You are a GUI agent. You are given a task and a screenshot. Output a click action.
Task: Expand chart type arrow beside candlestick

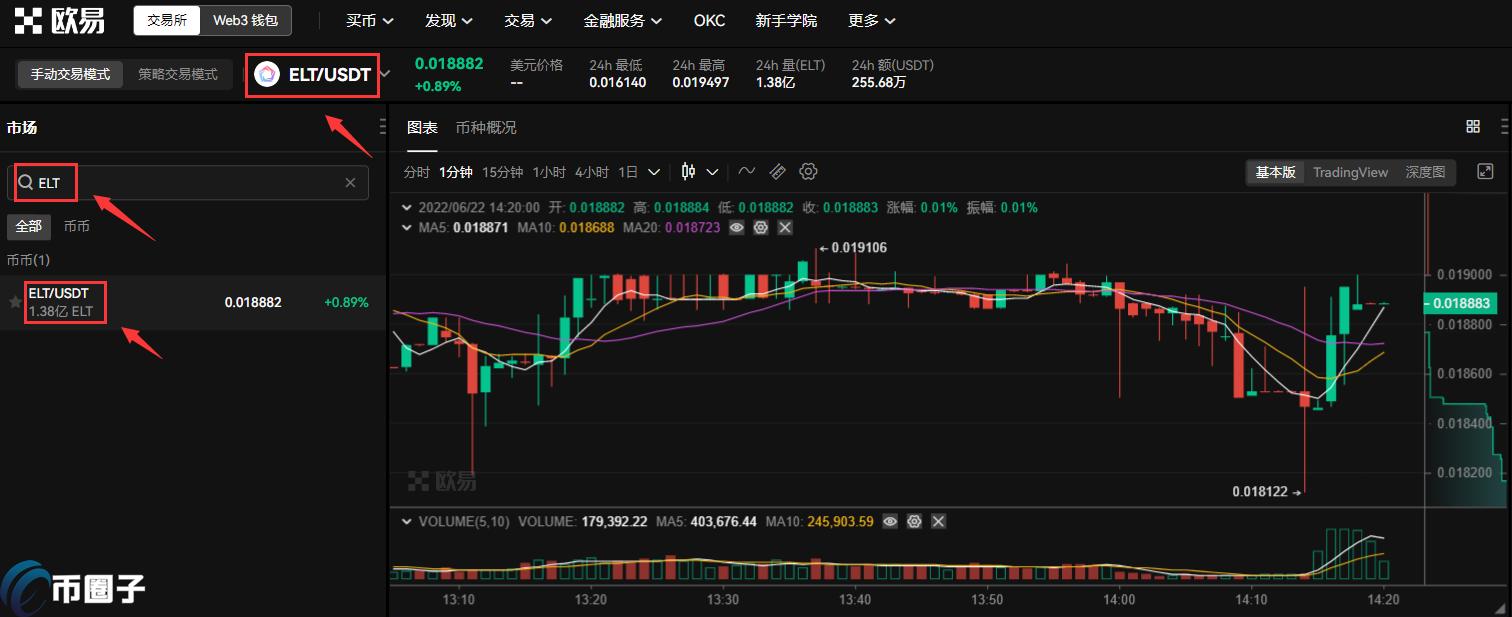point(713,172)
